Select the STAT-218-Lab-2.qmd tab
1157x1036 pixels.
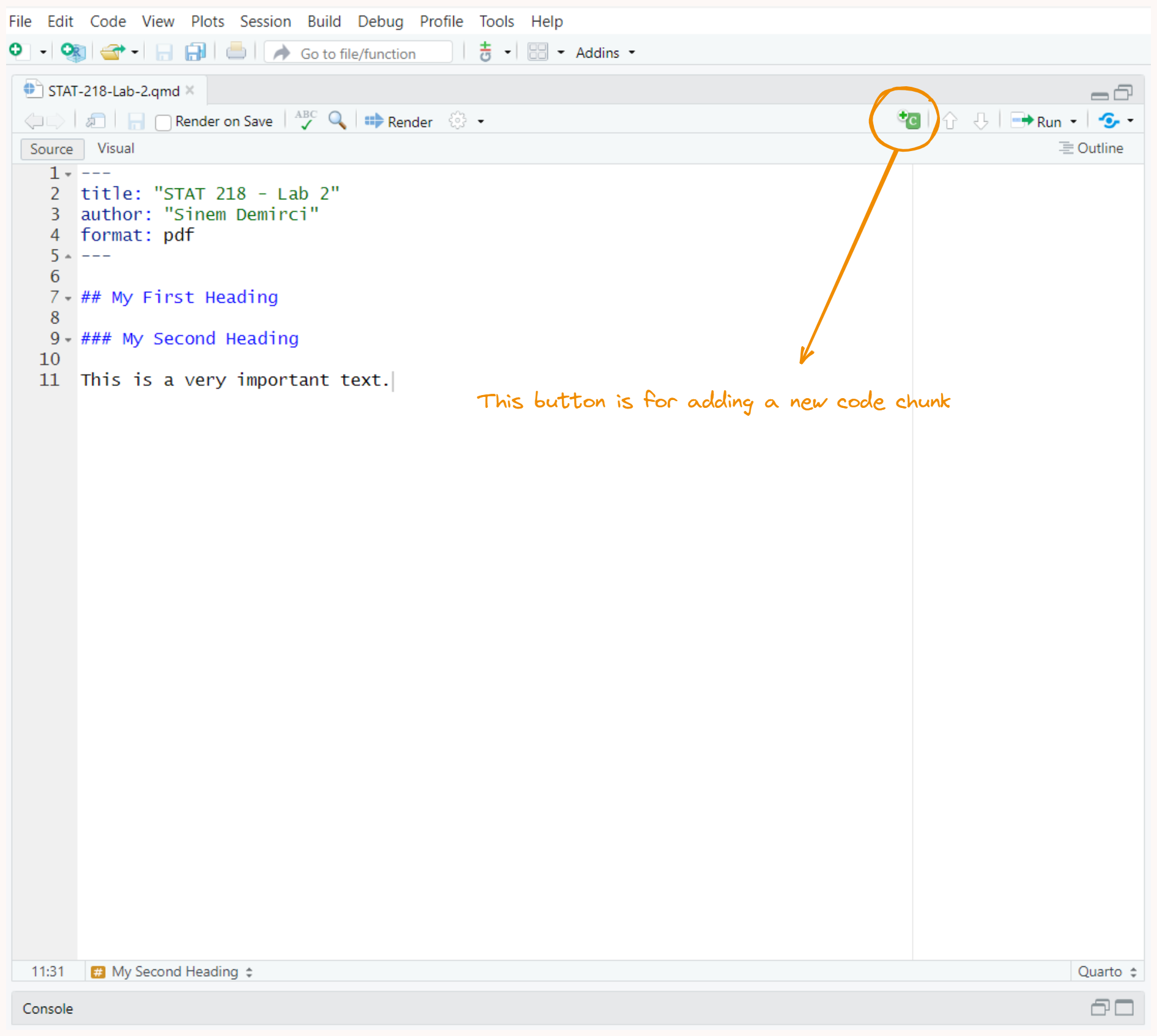(x=113, y=91)
